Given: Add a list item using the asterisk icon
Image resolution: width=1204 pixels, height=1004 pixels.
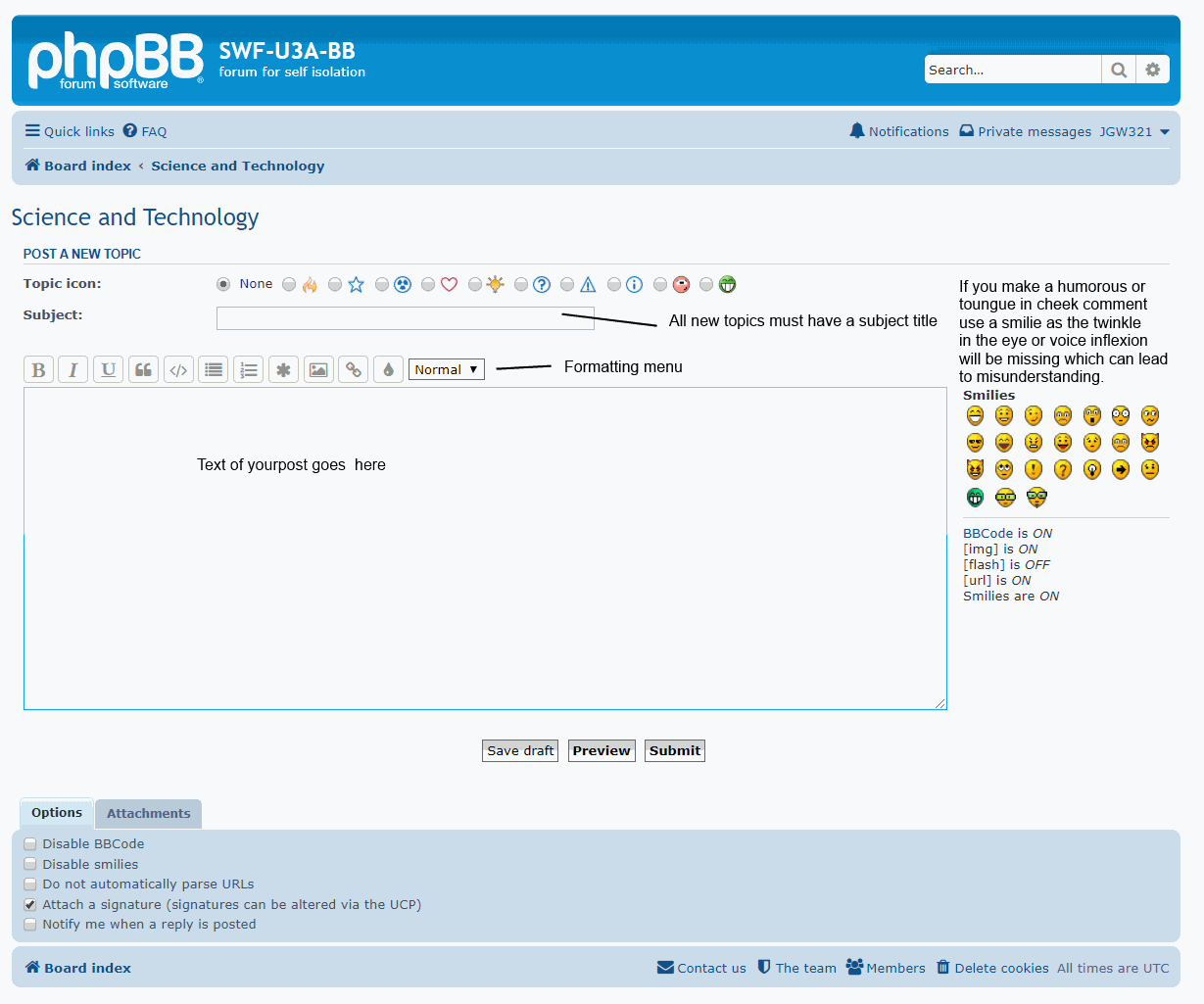Looking at the screenshot, I should pyautogui.click(x=283, y=369).
